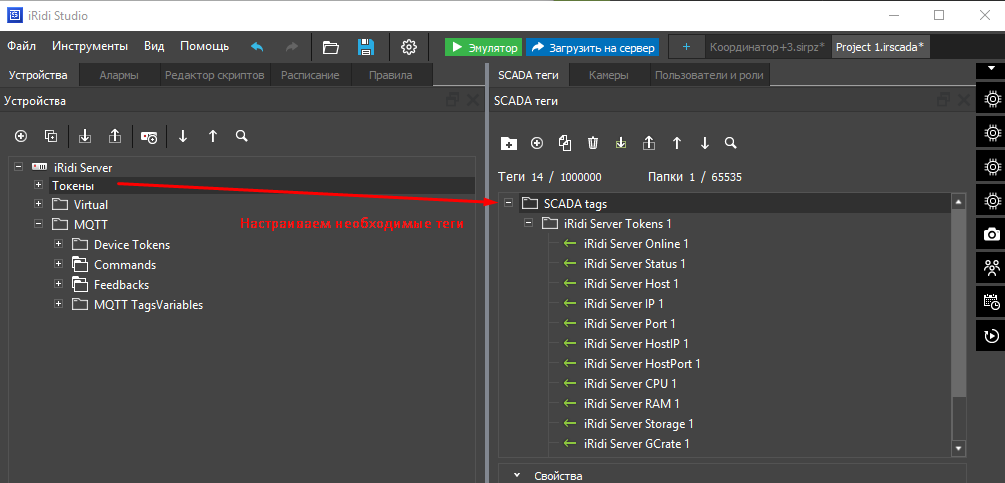Click add new folder icon in SCADA tags

(x=508, y=143)
